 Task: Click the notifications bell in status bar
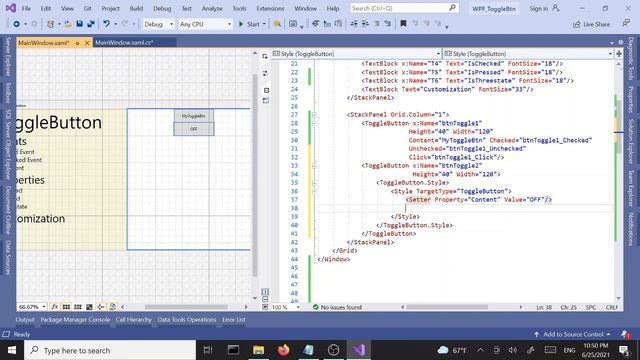(x=625, y=334)
